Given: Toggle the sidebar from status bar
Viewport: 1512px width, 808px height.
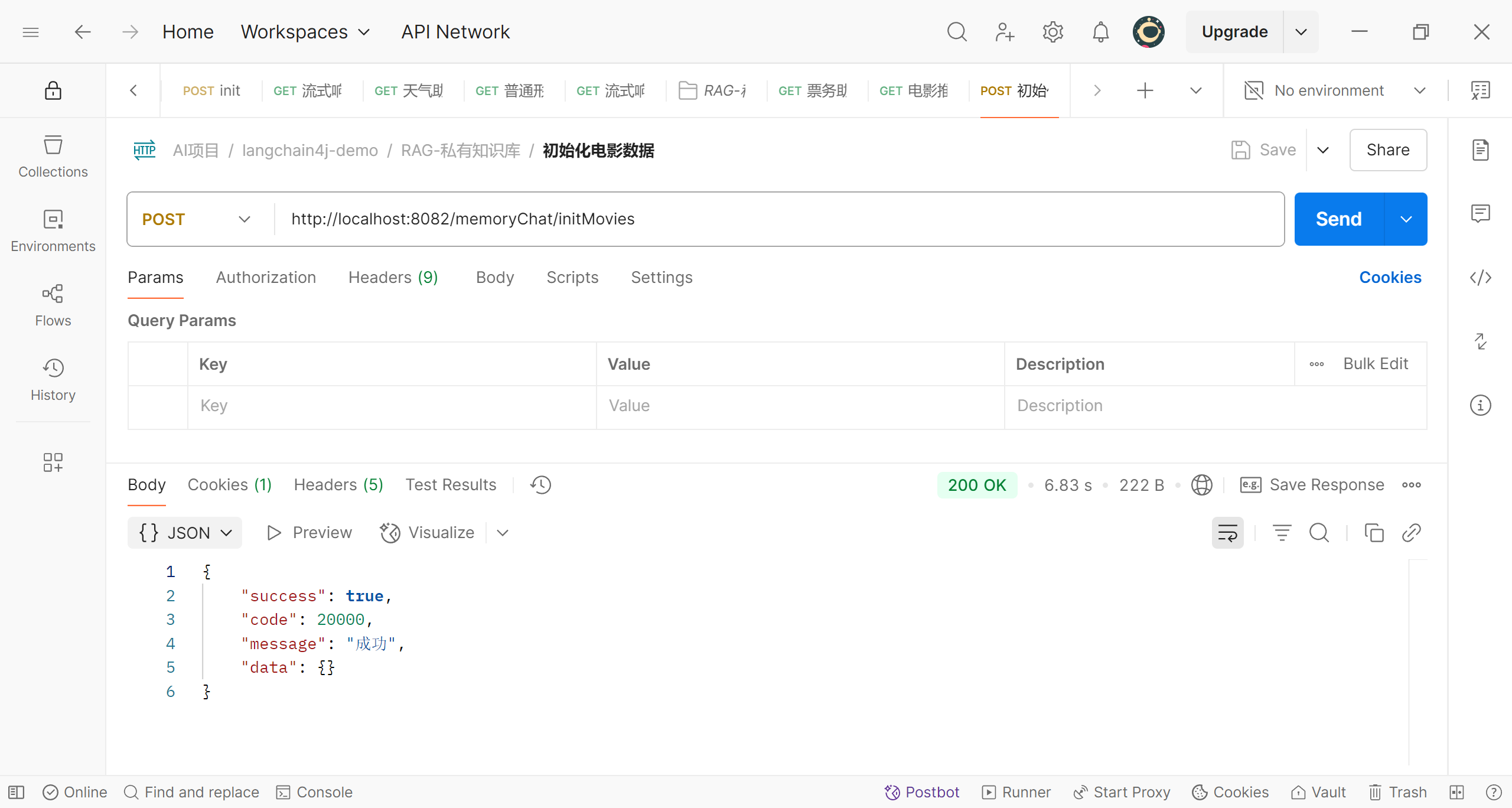Looking at the screenshot, I should click(17, 792).
